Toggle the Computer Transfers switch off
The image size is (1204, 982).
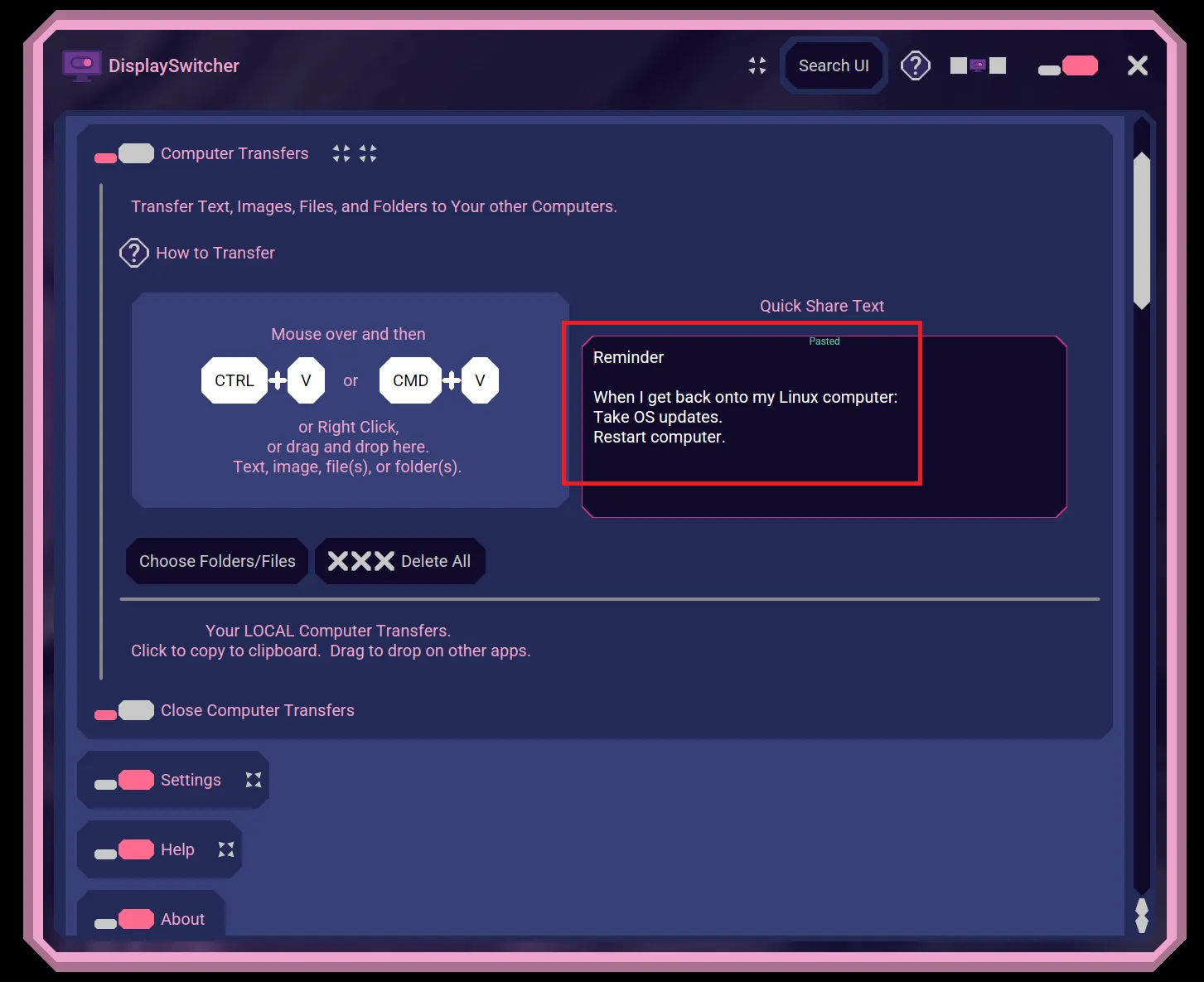coord(124,154)
